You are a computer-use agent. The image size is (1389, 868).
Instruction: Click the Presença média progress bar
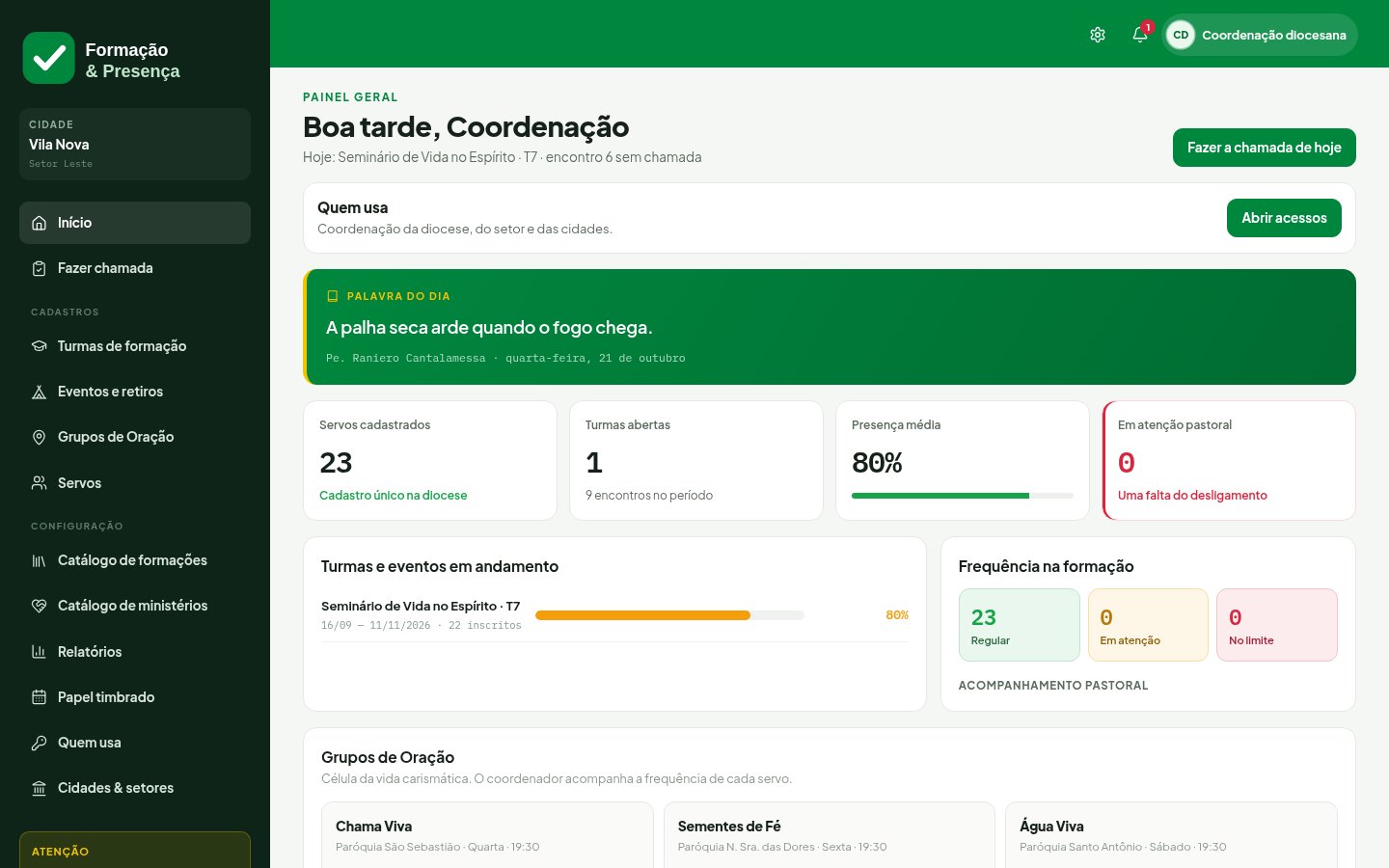click(963, 496)
